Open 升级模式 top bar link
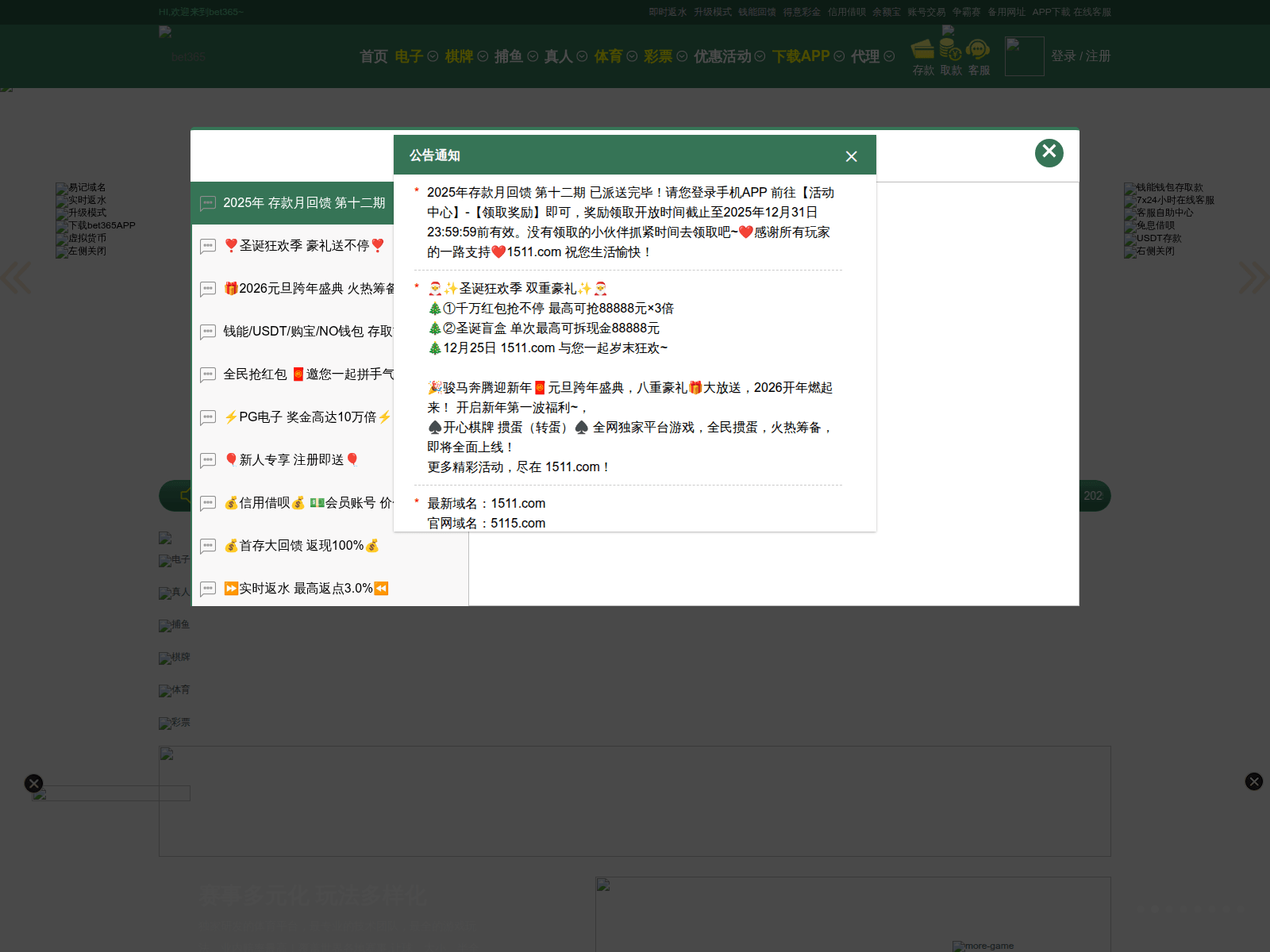 point(713,12)
